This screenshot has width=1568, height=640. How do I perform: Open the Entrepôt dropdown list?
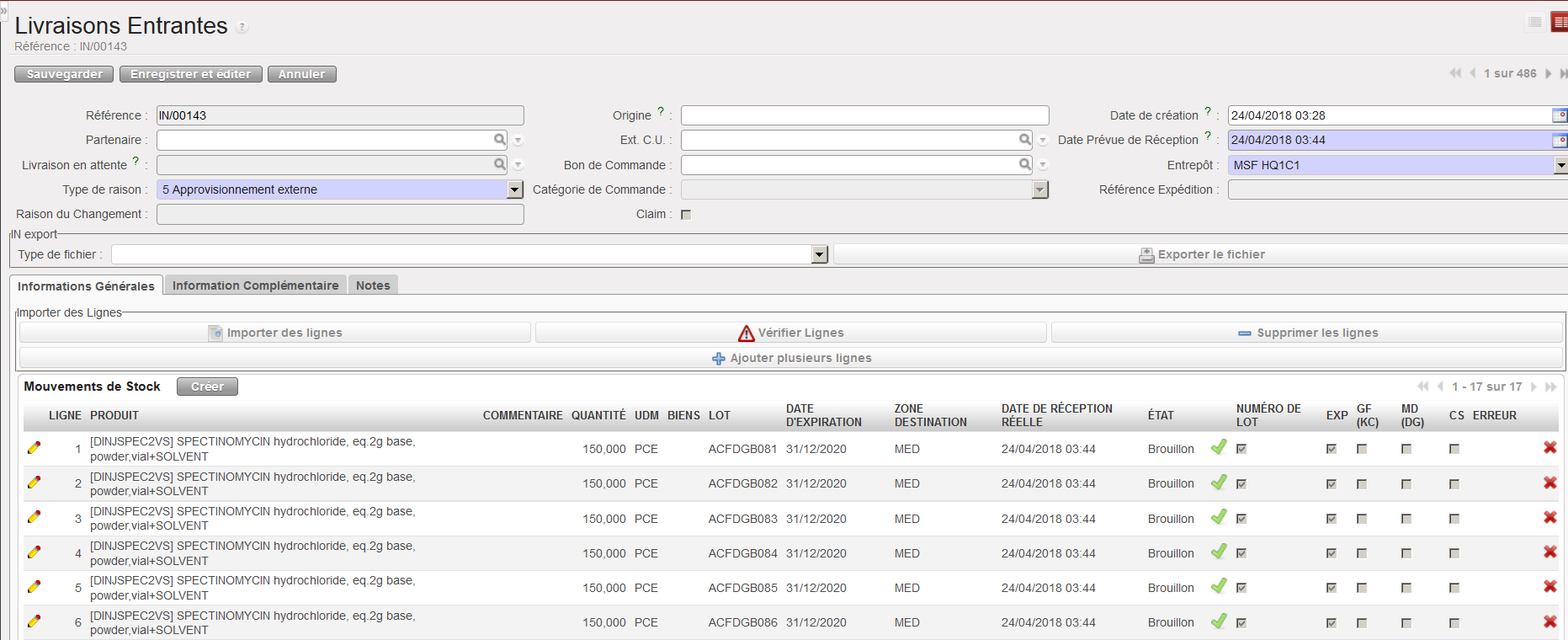coord(1560,166)
